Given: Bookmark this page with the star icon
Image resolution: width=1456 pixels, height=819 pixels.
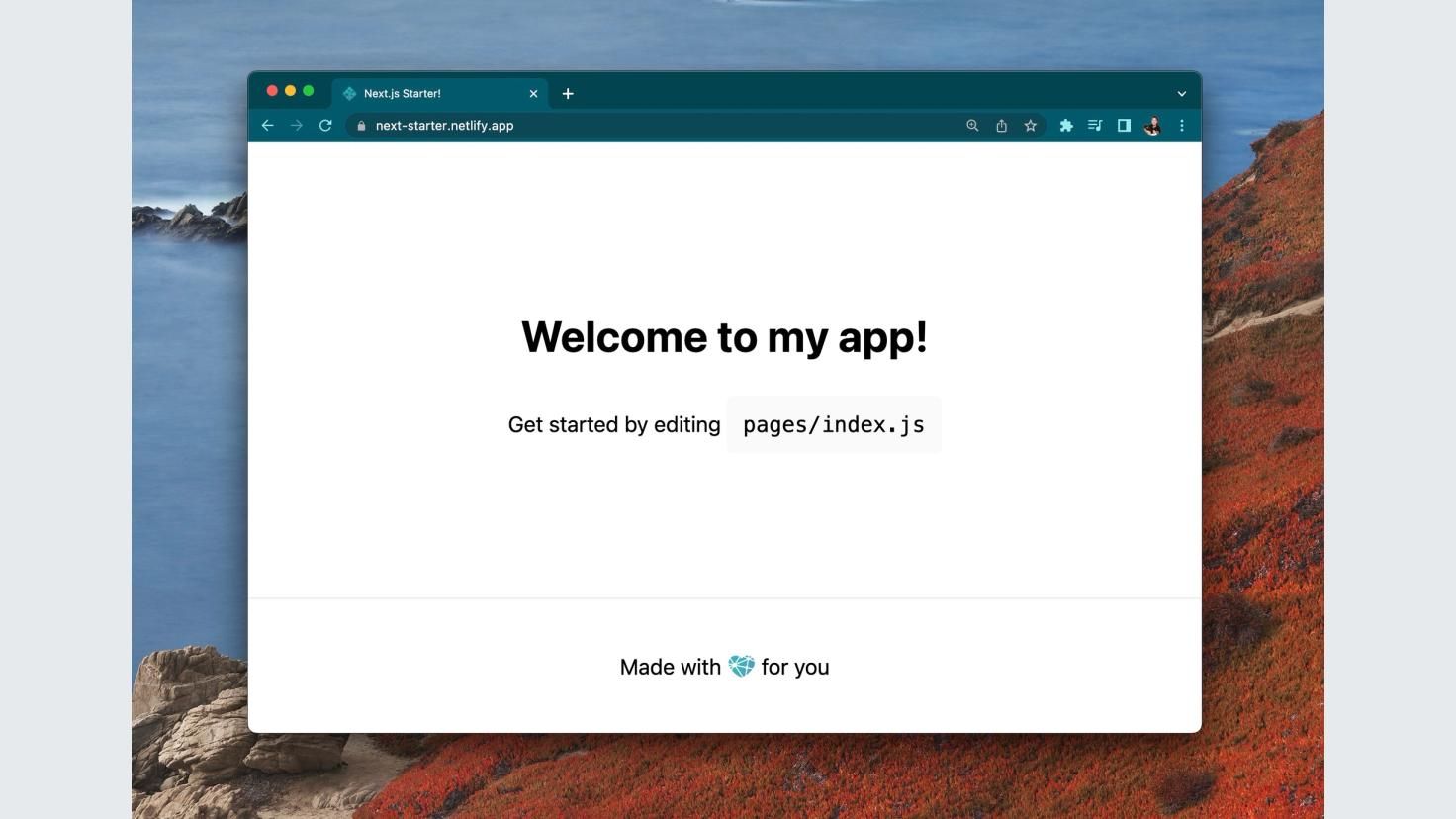Looking at the screenshot, I should coord(1031,126).
